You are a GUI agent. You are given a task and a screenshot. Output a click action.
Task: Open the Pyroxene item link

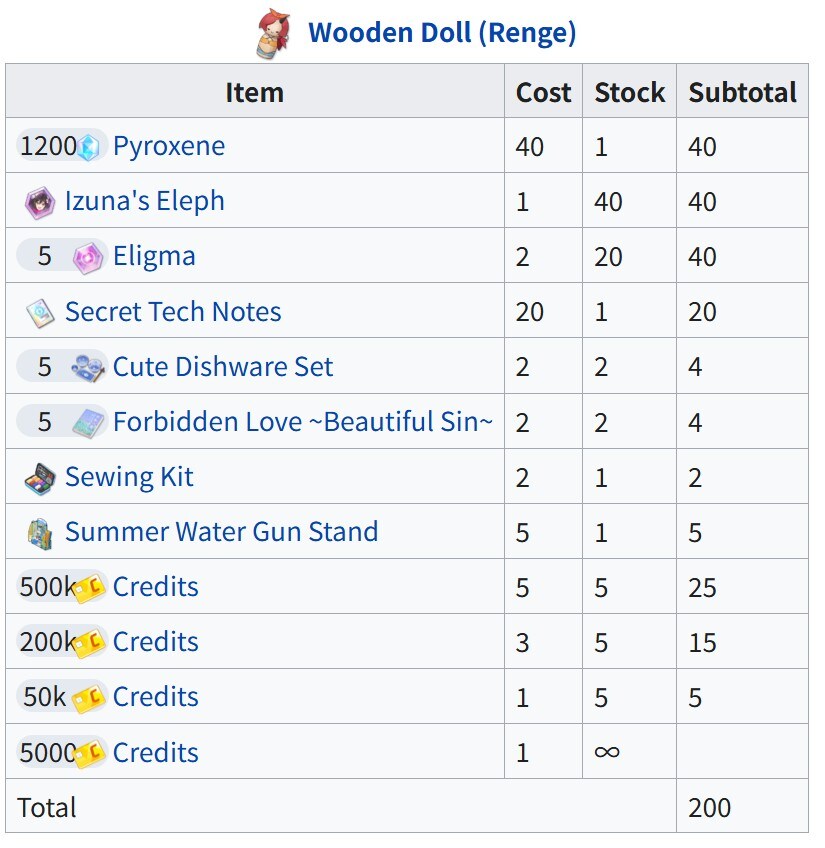click(x=168, y=146)
